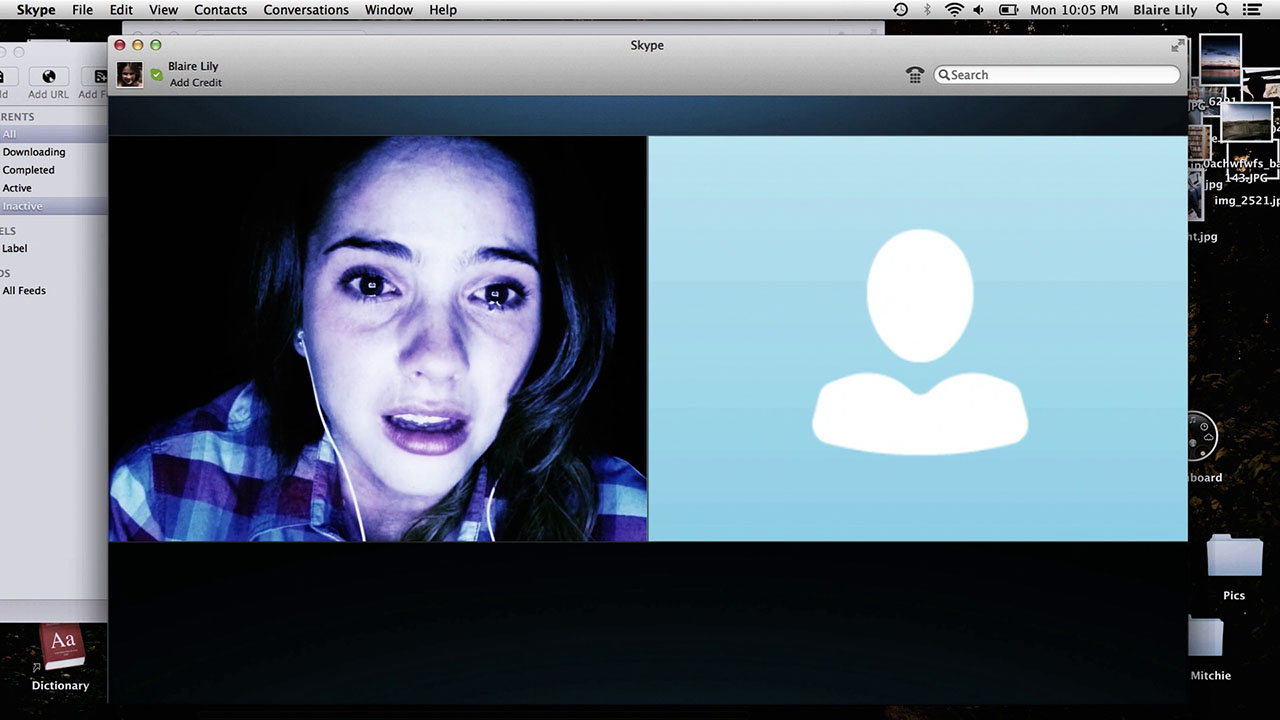Toggle the green online status indicator
Viewport: 1280px width, 720px height.
[156, 75]
